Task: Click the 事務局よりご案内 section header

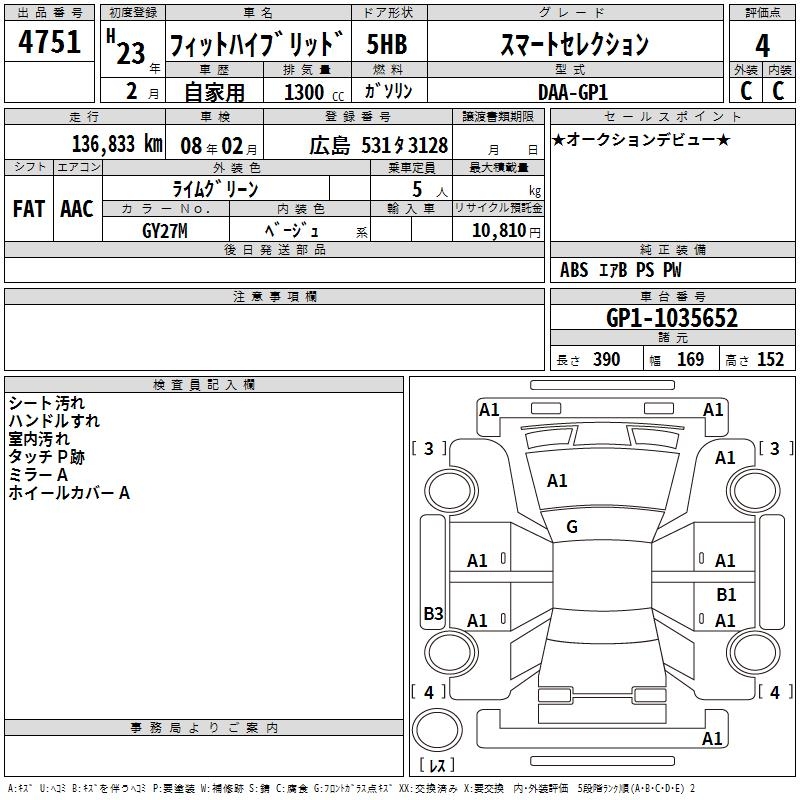Action: (x=204, y=728)
